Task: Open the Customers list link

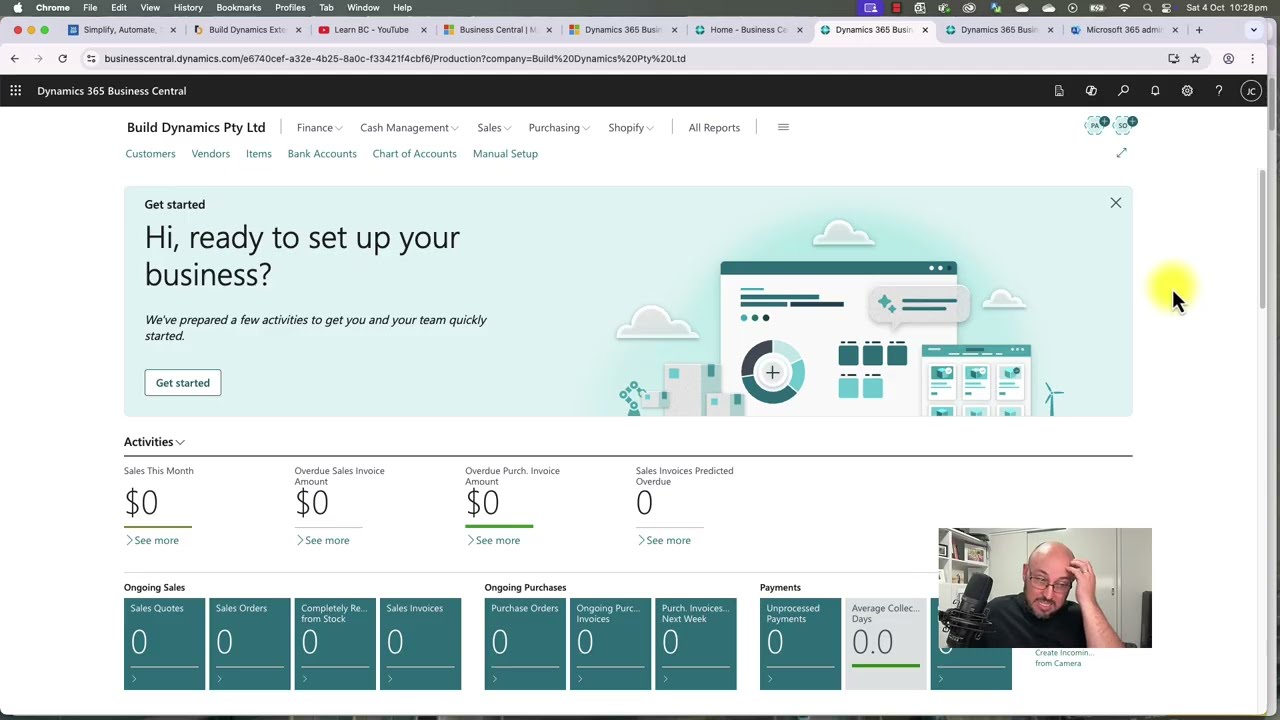Action: pos(150,154)
